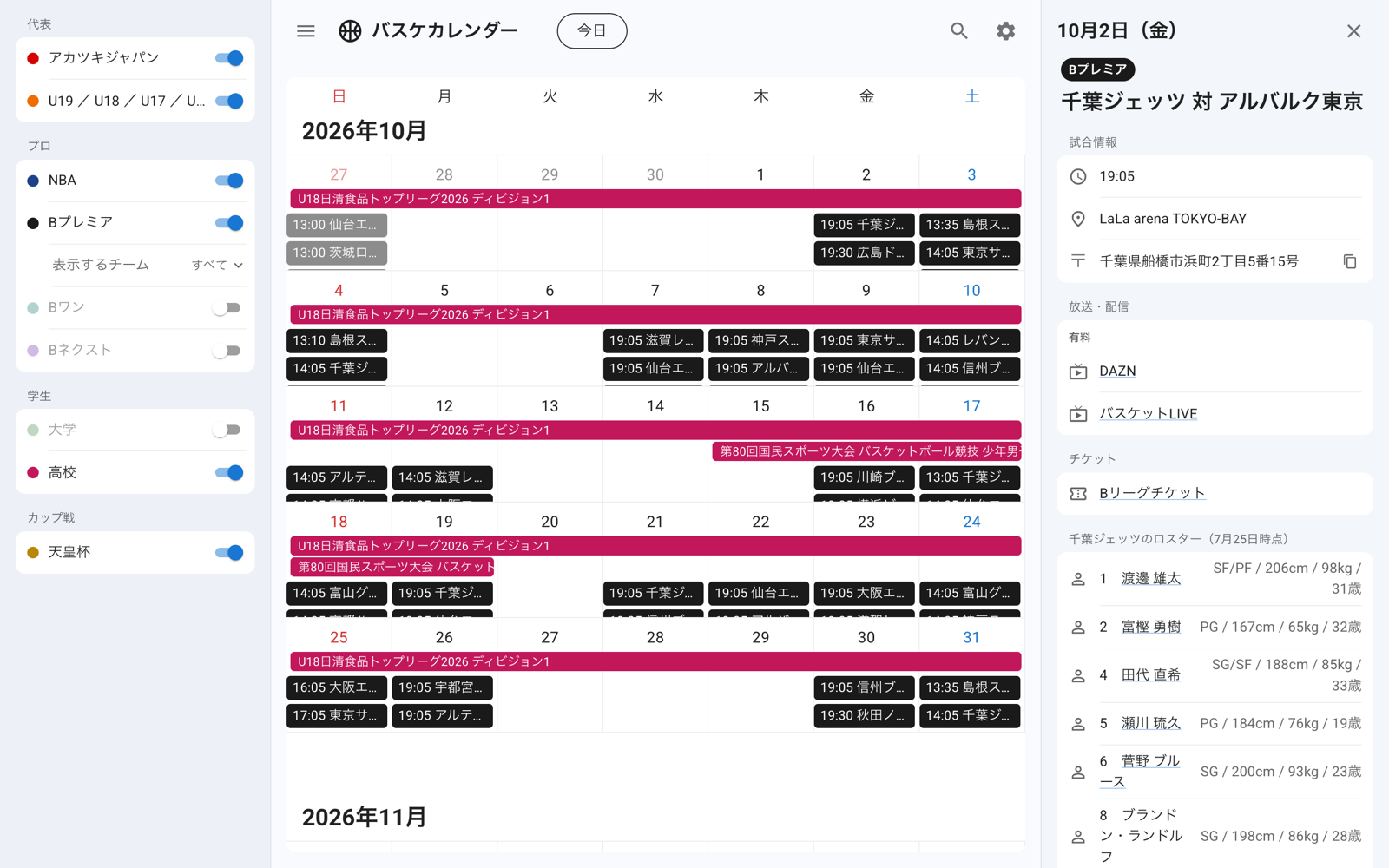The image size is (1389, 868).
Task: Click the person icon for 菅野 ブルース
Action: (1078, 772)
